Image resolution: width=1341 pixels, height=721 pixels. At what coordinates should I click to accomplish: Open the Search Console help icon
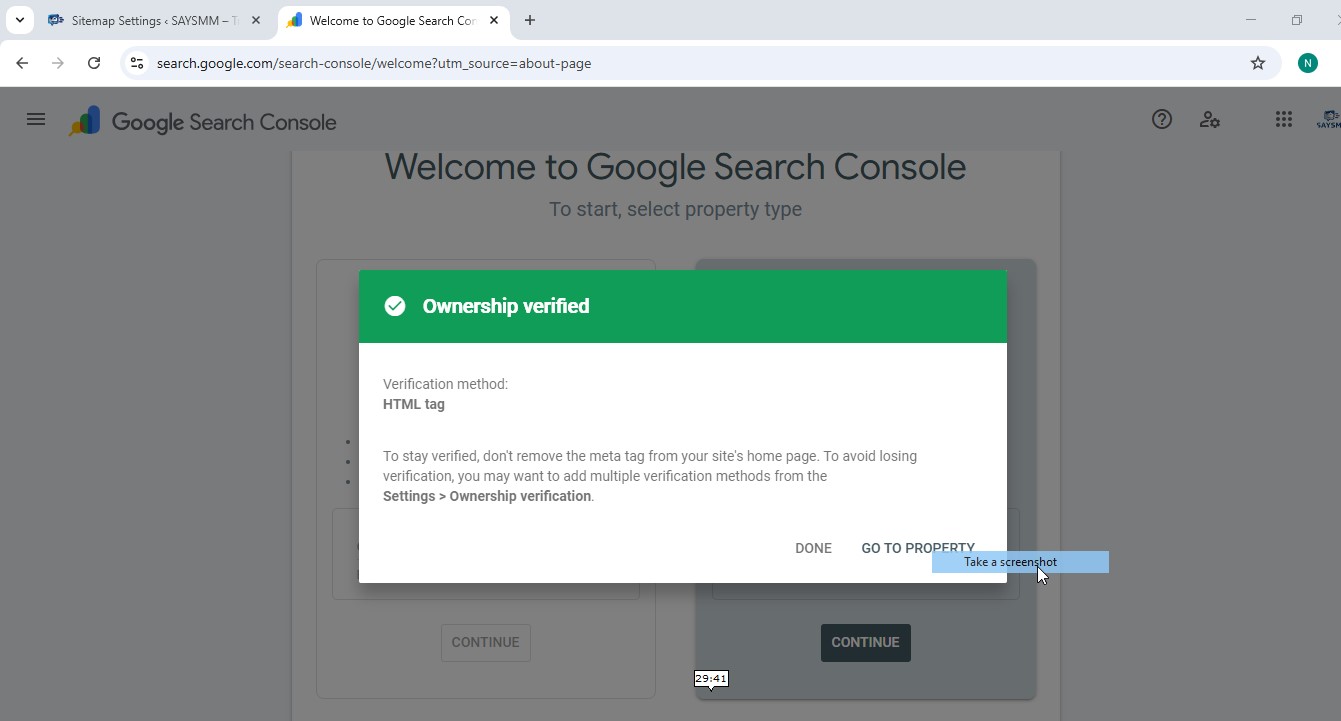pos(1162,119)
